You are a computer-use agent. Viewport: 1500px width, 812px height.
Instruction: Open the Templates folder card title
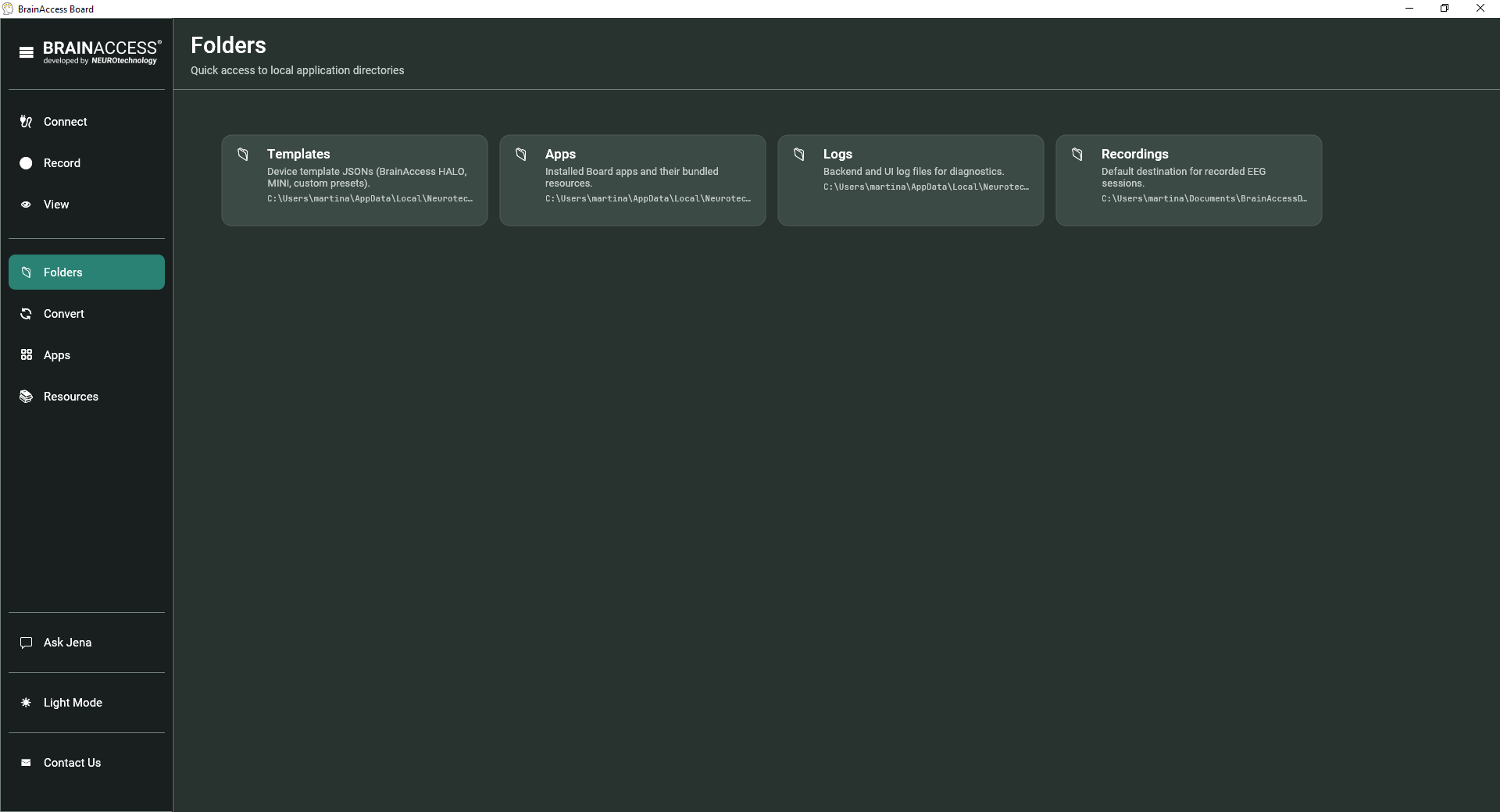(x=298, y=155)
